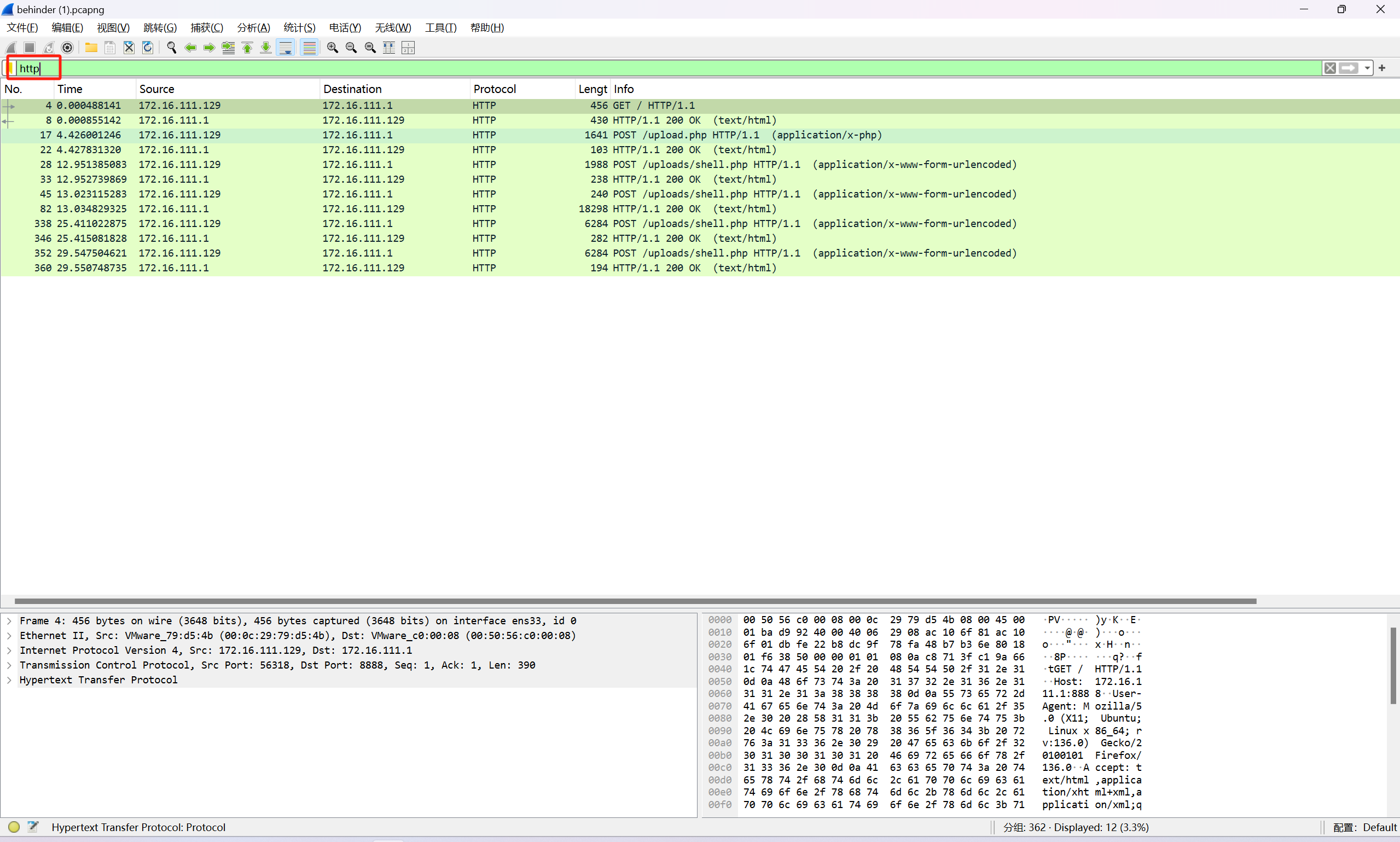Open the 分析(A) menu
This screenshot has height=842, width=1400.
253,27
